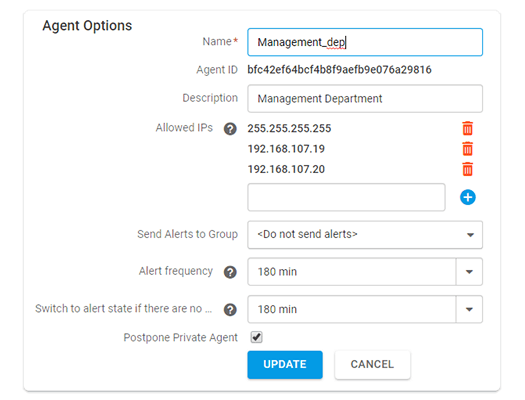Expand Switch to alert state dropdown arrow
This screenshot has width=525, height=400.
tap(469, 309)
